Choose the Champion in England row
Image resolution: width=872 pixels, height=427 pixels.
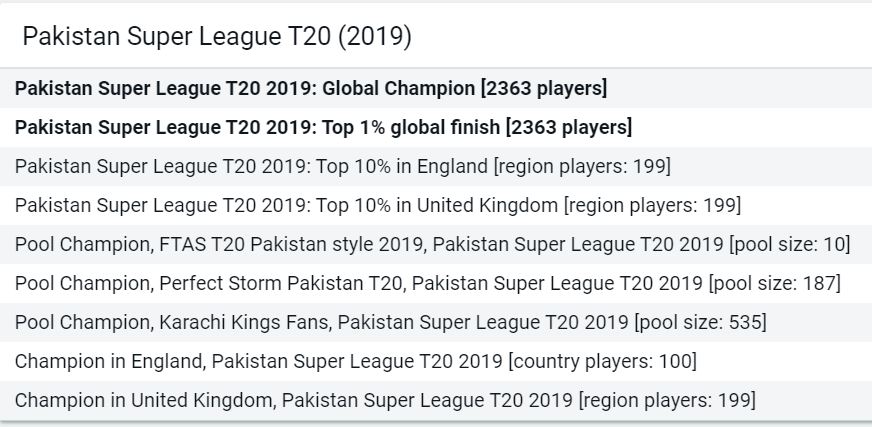[436, 361]
